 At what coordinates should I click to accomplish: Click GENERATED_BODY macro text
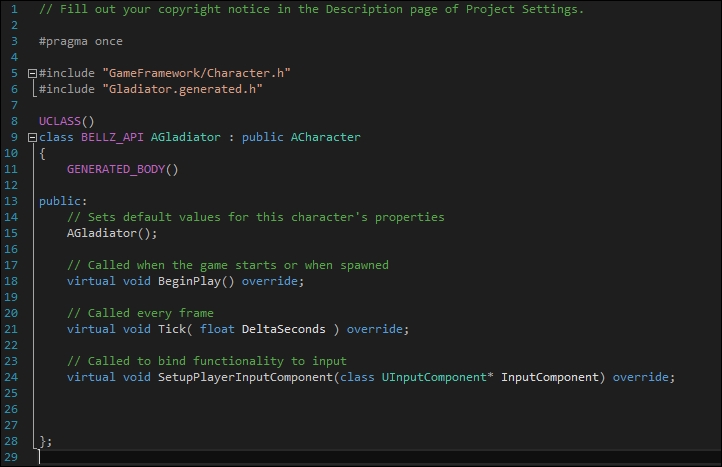coord(116,169)
